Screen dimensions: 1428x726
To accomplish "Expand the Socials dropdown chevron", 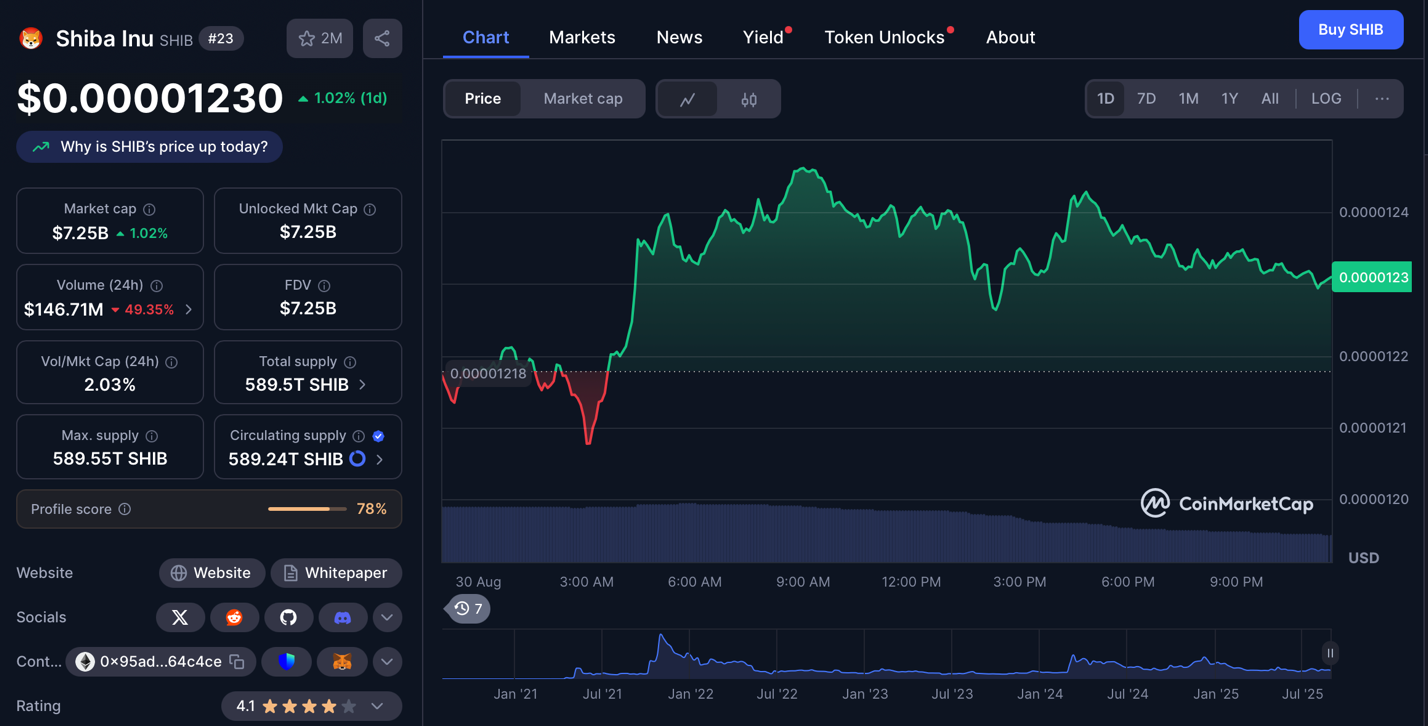I will (x=387, y=618).
